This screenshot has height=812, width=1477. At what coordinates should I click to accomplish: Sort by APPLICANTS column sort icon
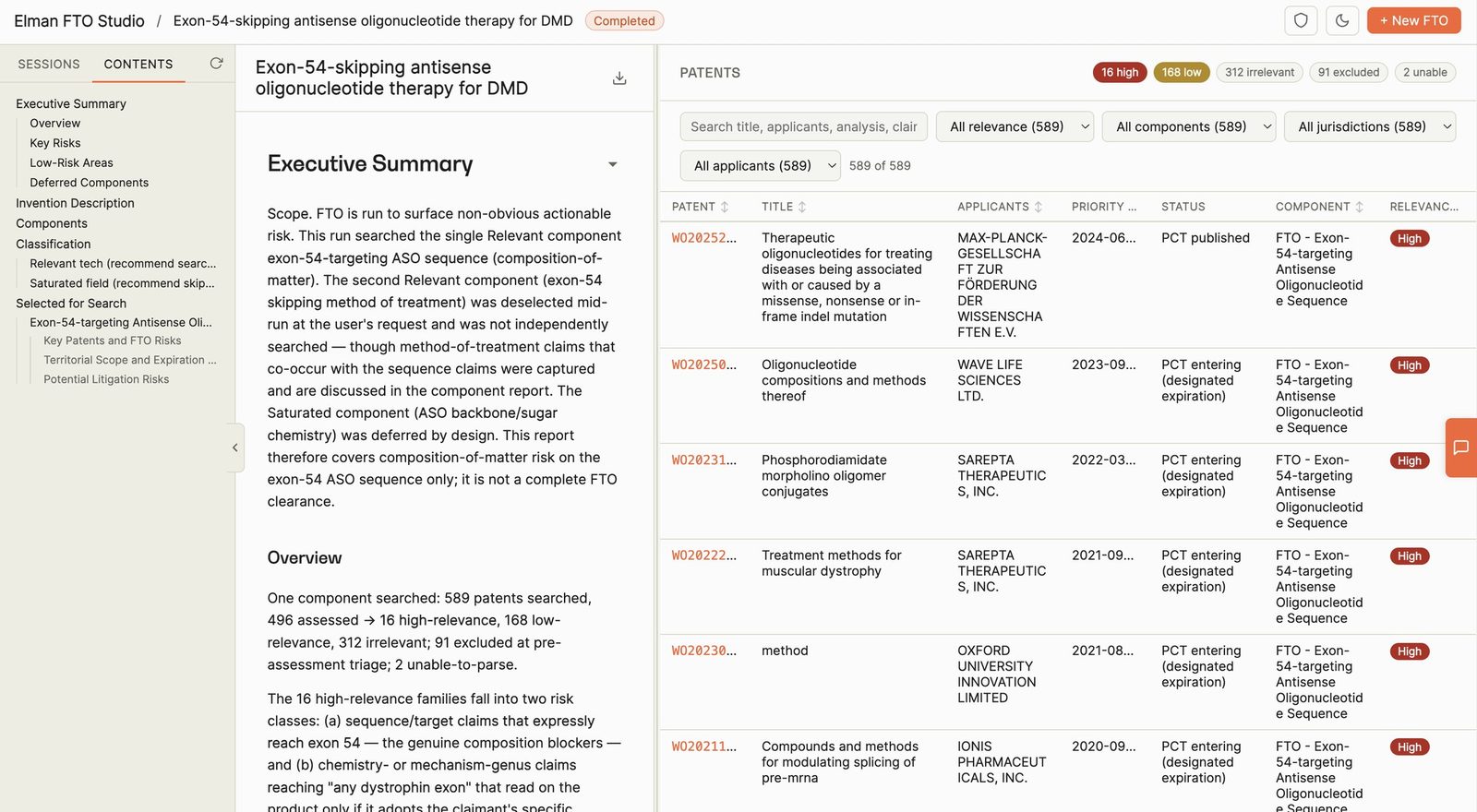(x=1039, y=207)
